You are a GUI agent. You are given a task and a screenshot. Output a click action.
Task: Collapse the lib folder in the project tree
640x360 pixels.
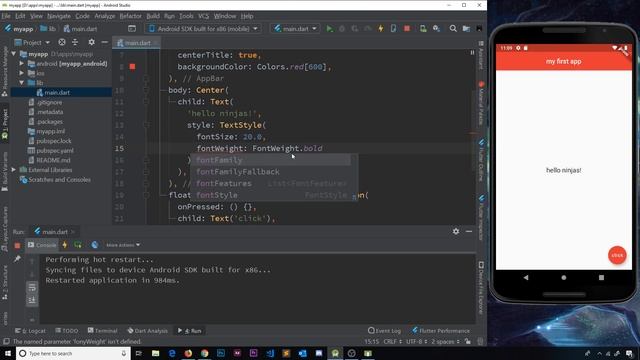(22, 83)
